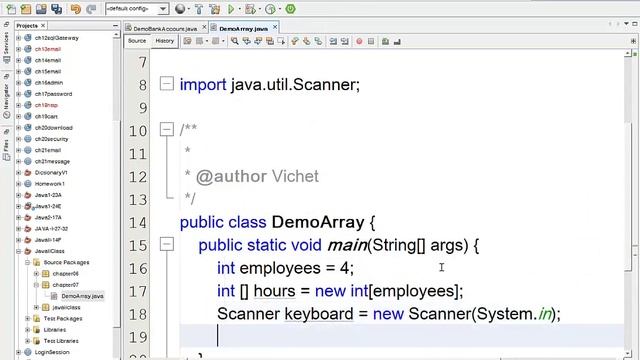The height and width of the screenshot is (360, 640).
Task: Switch to the DemoBankAccount.java tab
Action: point(164,29)
